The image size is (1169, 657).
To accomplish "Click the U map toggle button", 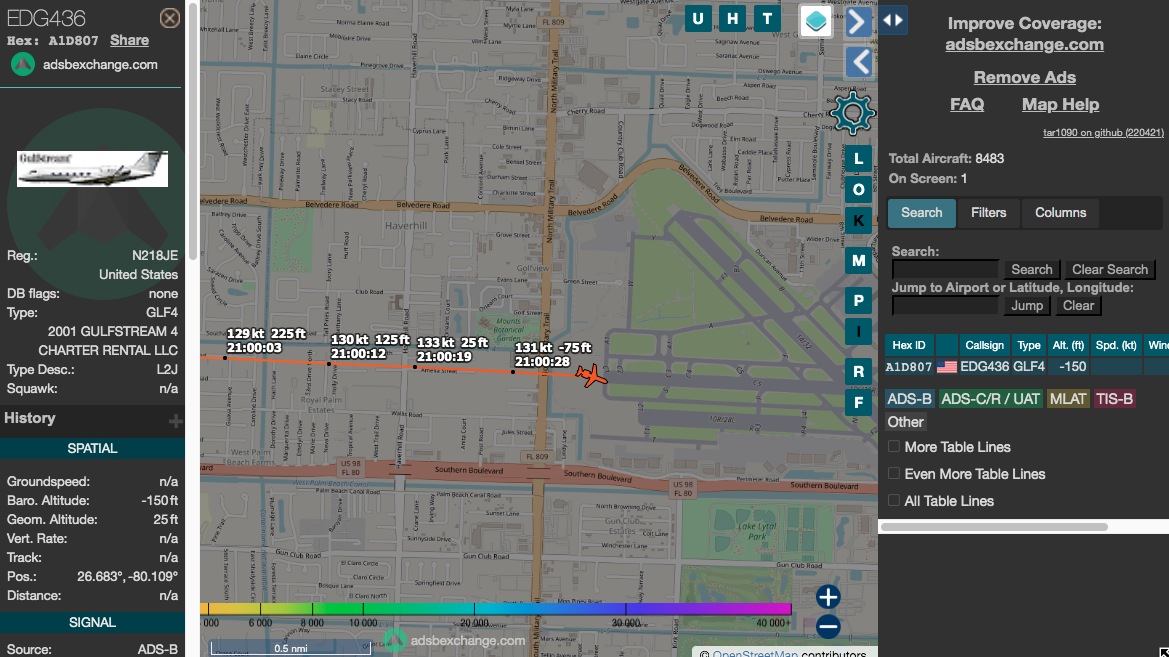I will (698, 19).
